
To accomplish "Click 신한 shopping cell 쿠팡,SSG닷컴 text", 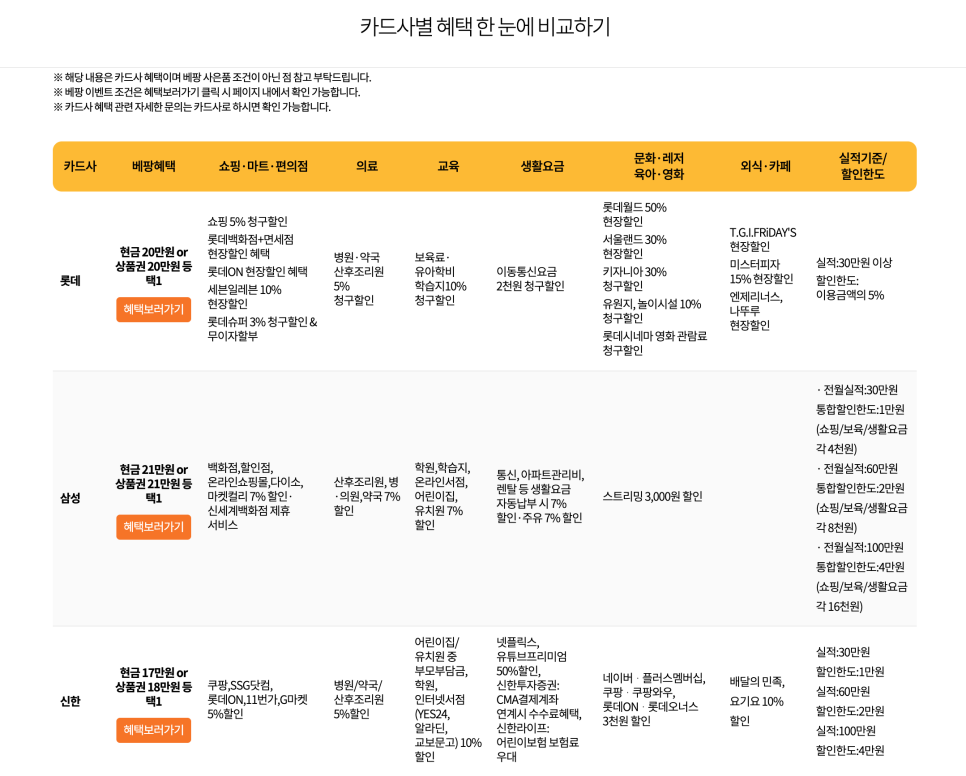I will click(x=258, y=700).
